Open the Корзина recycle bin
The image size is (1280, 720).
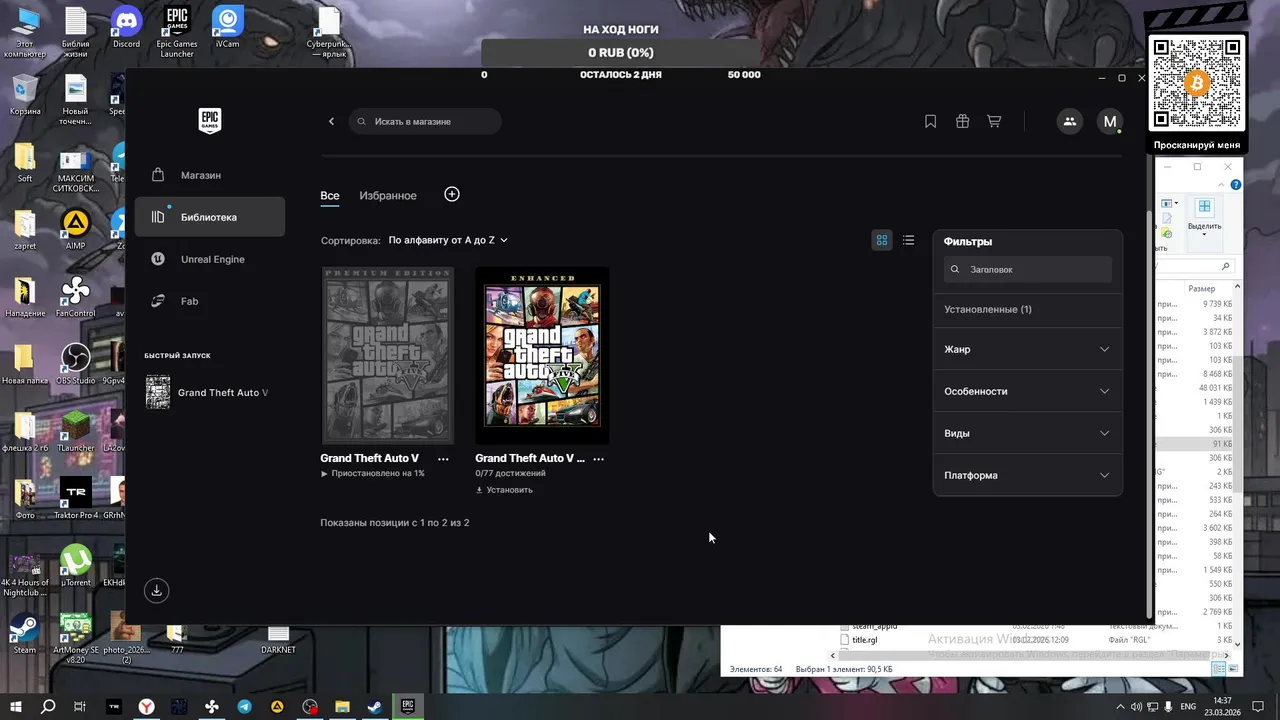[25, 94]
